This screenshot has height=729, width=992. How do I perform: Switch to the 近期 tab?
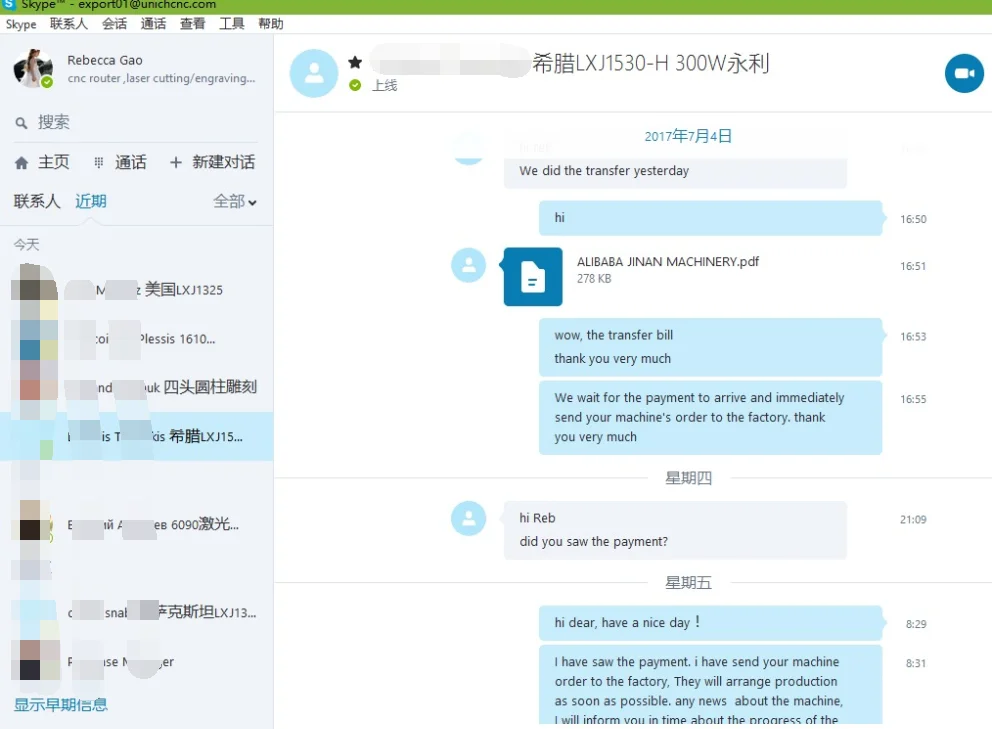click(91, 201)
